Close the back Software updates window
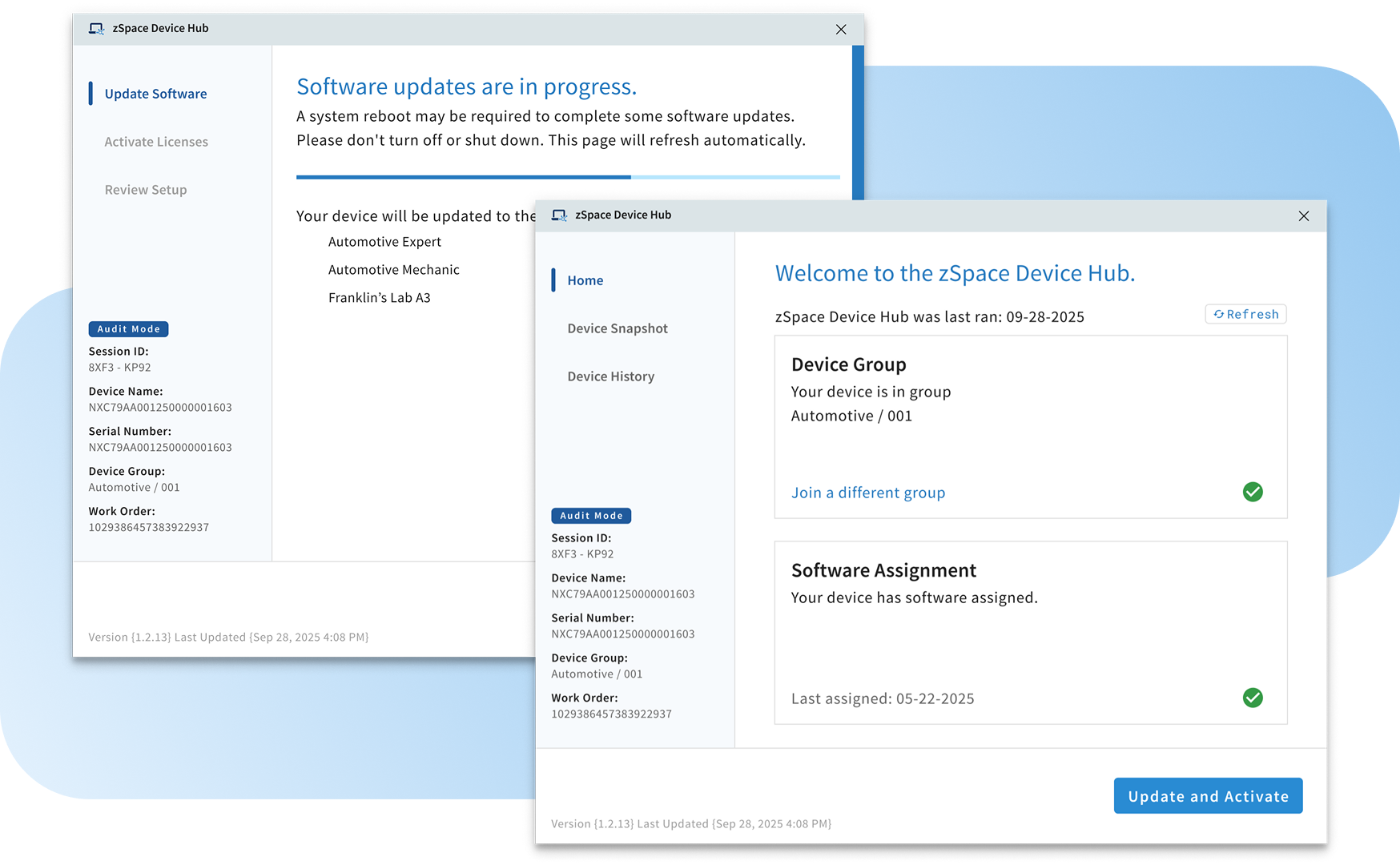The height and width of the screenshot is (865, 1400). pos(841,30)
